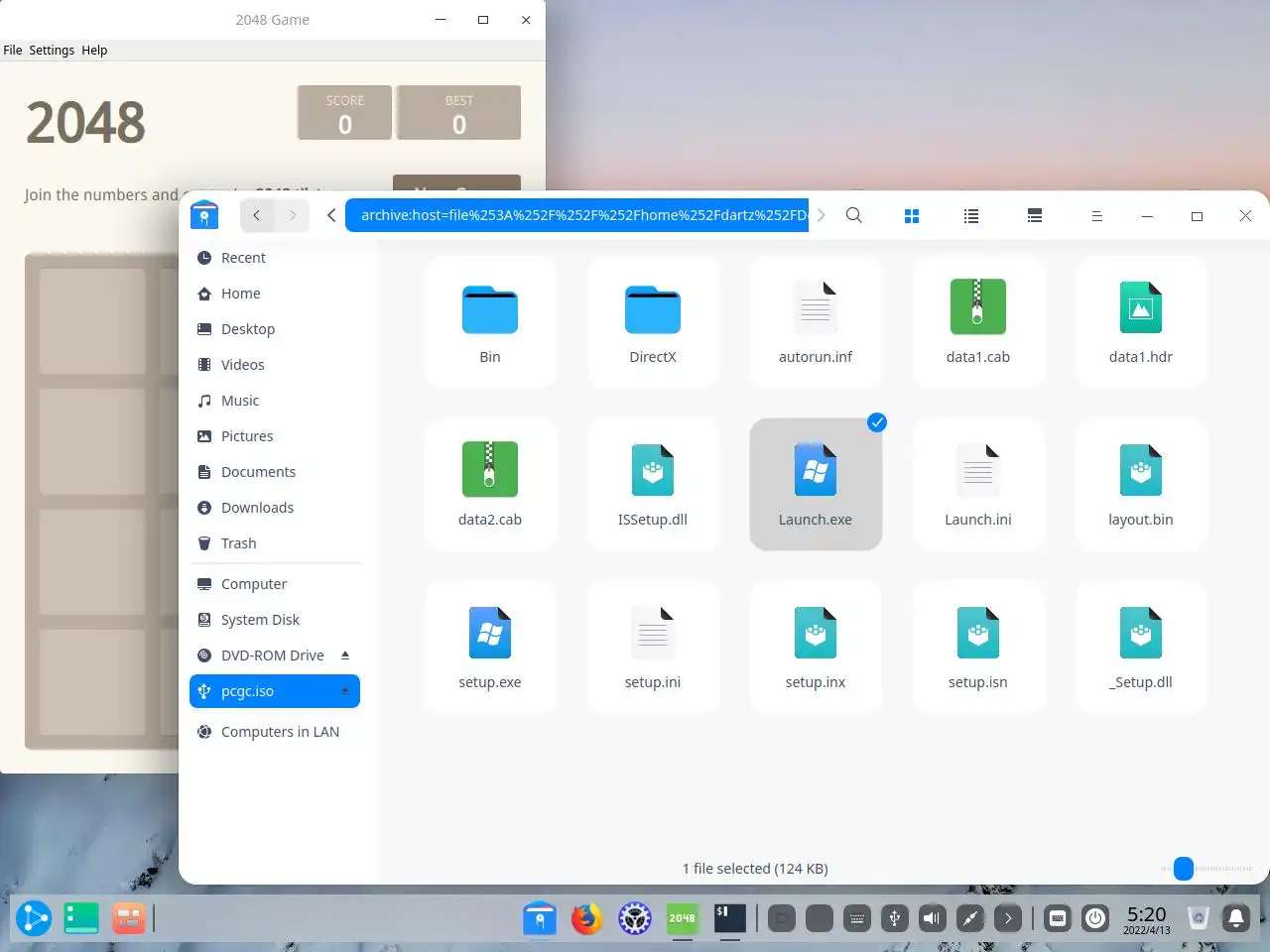
Task: Open the Help menu in 2048 Game
Action: pyautogui.click(x=94, y=50)
